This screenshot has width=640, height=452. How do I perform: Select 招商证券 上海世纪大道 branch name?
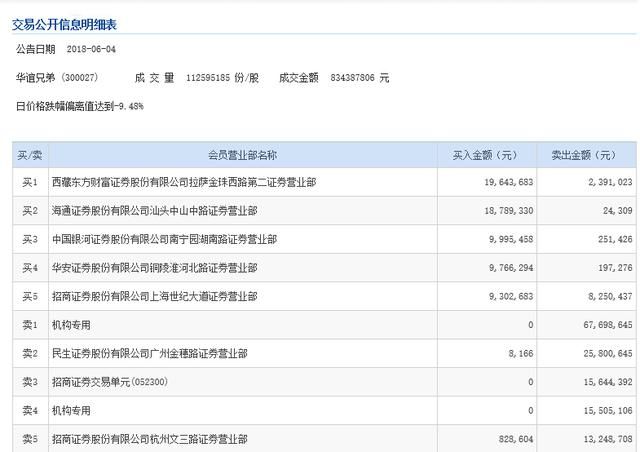pyautogui.click(x=155, y=296)
